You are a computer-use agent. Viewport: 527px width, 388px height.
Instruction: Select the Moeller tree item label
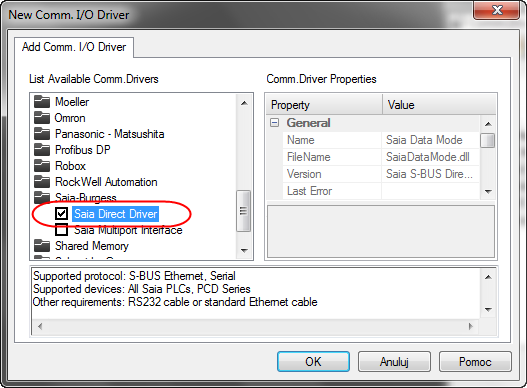[72, 102]
